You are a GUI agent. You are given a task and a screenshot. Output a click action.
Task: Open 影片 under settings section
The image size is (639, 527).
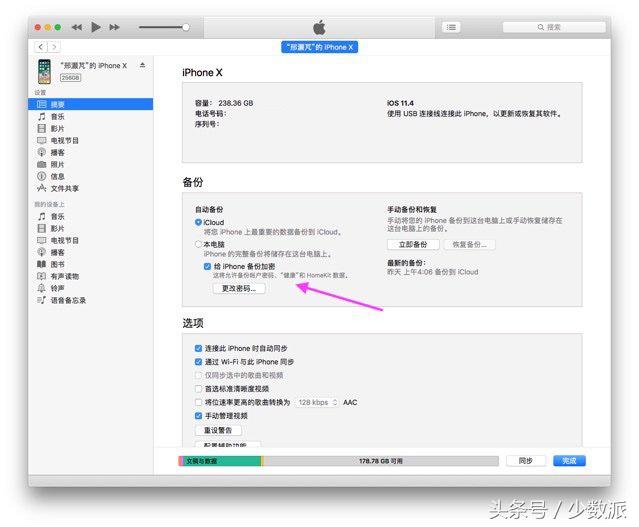(x=90, y=129)
